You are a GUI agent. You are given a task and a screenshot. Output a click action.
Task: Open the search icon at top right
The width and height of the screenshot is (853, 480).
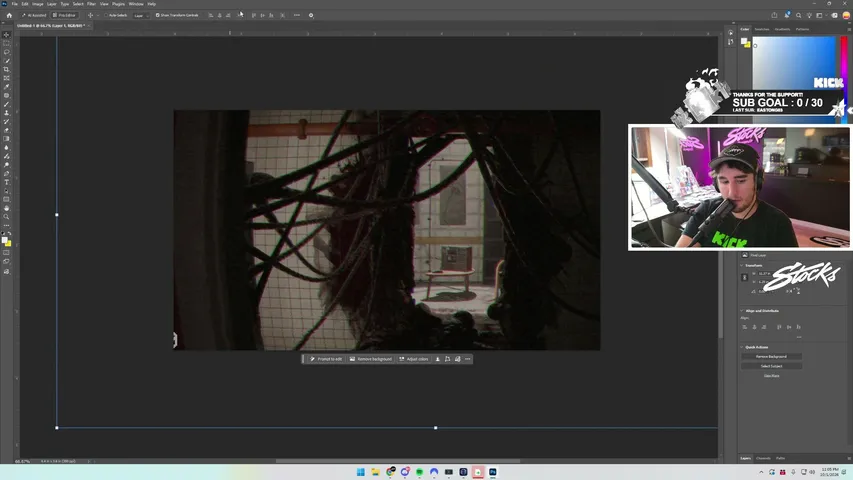click(799, 15)
